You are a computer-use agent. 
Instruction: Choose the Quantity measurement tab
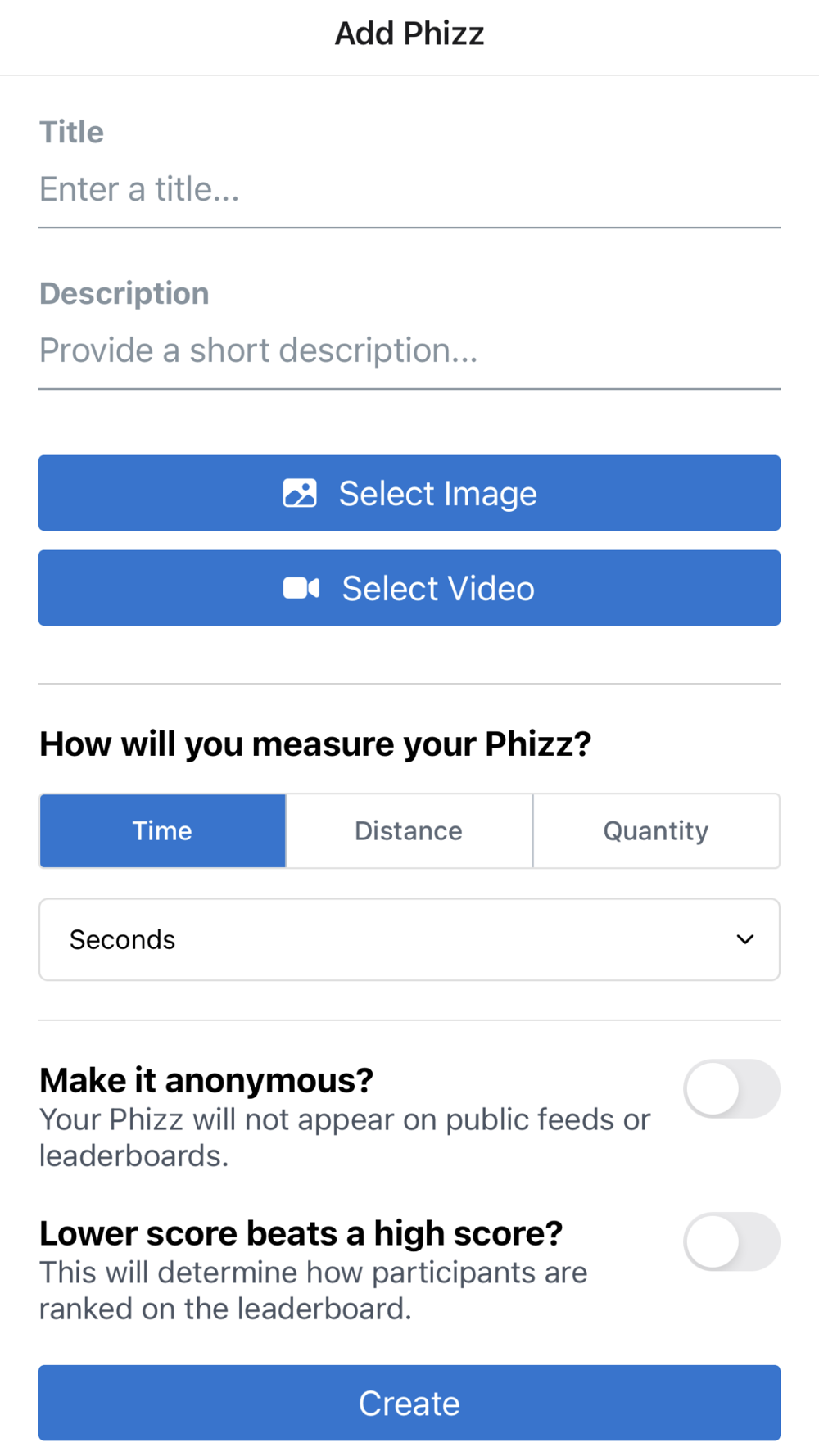[655, 830]
